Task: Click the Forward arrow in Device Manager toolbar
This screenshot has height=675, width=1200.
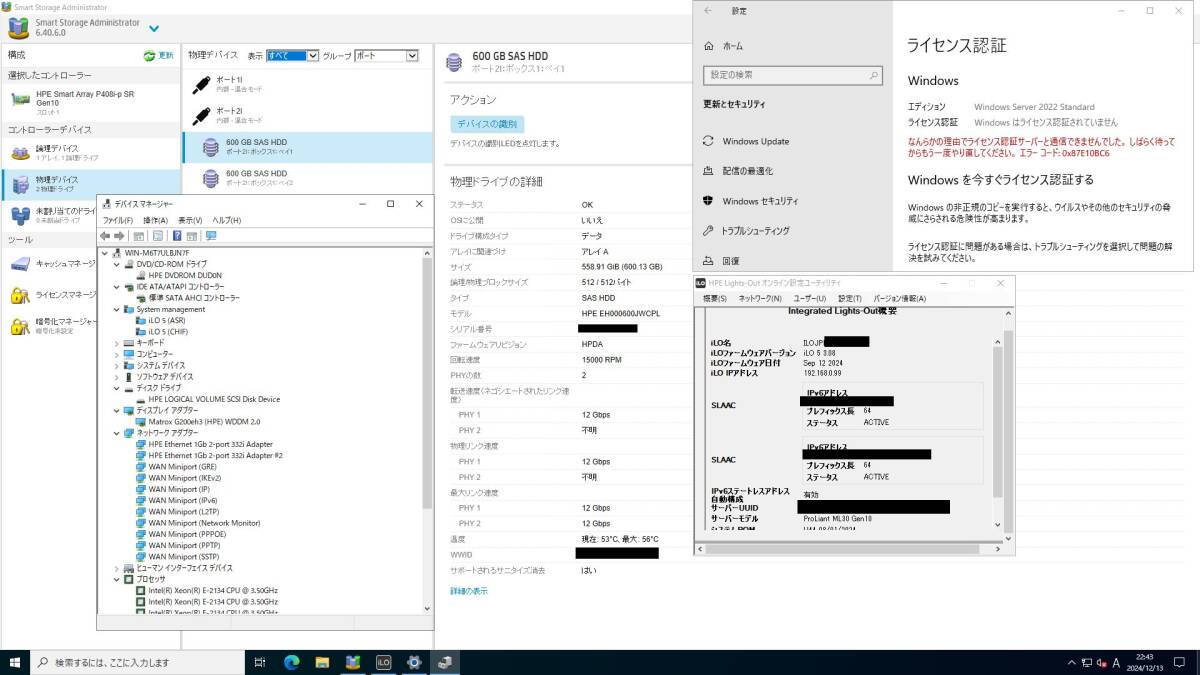Action: 119,236
